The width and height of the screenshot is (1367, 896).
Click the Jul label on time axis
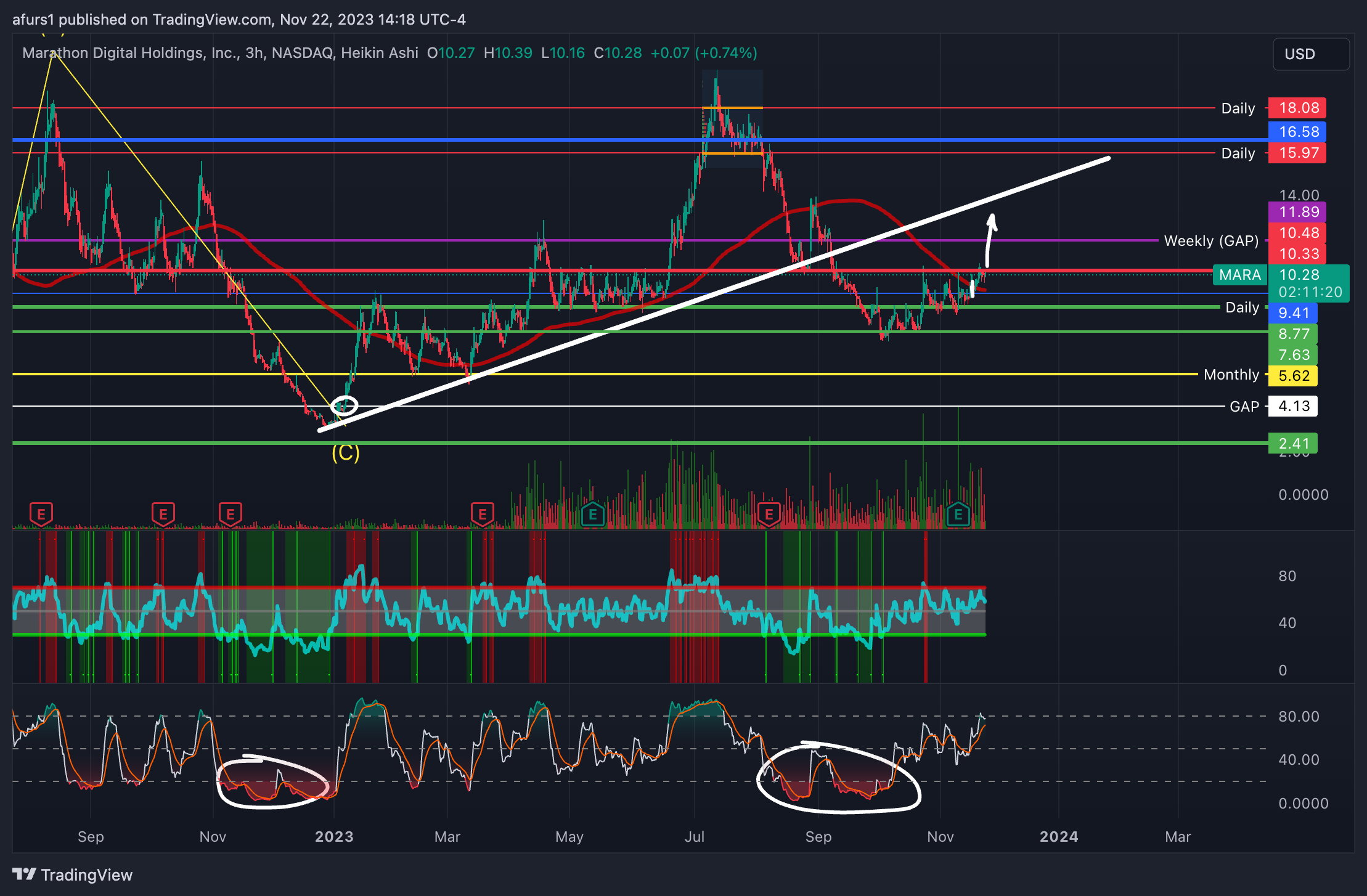click(x=695, y=837)
